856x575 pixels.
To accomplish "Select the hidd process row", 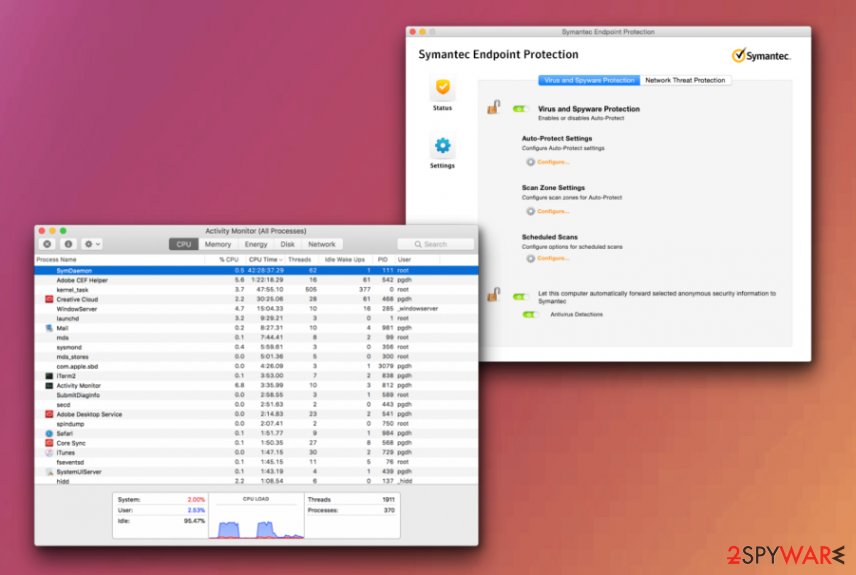I will (256, 481).
